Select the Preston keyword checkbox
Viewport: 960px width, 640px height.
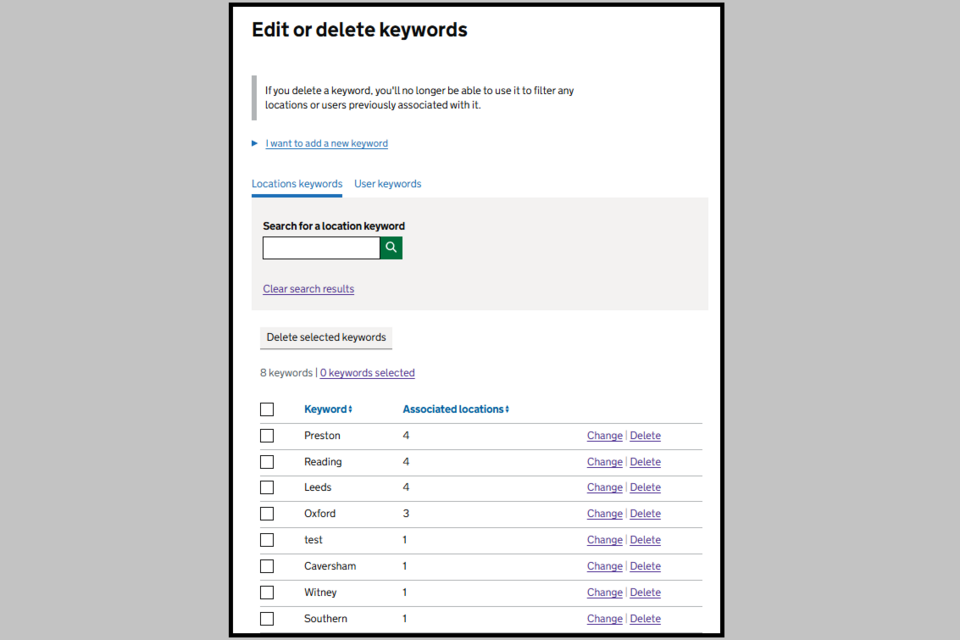coord(267,436)
